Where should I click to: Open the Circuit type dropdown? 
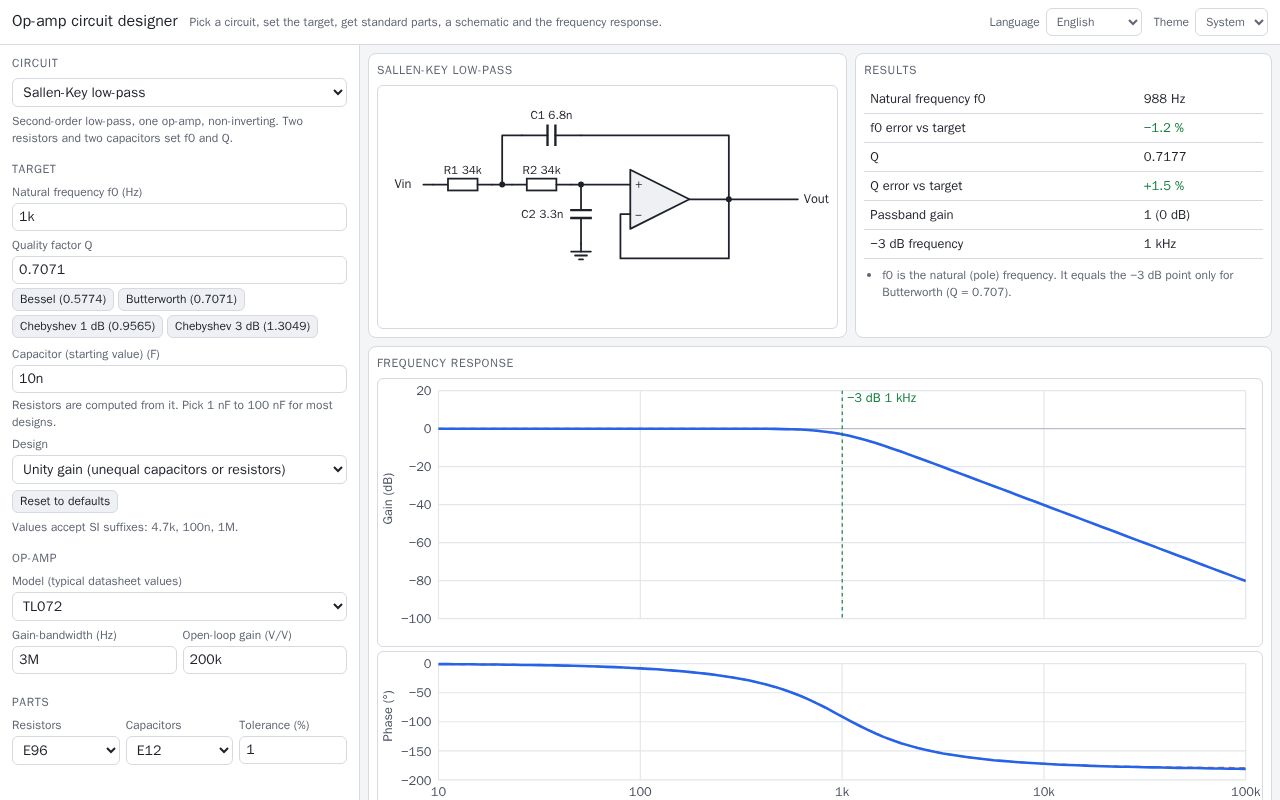[179, 92]
